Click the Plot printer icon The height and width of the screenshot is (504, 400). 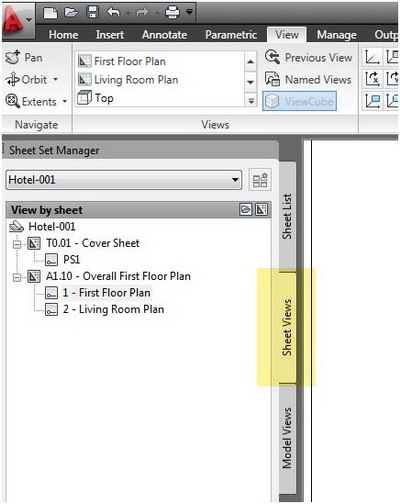(x=172, y=13)
